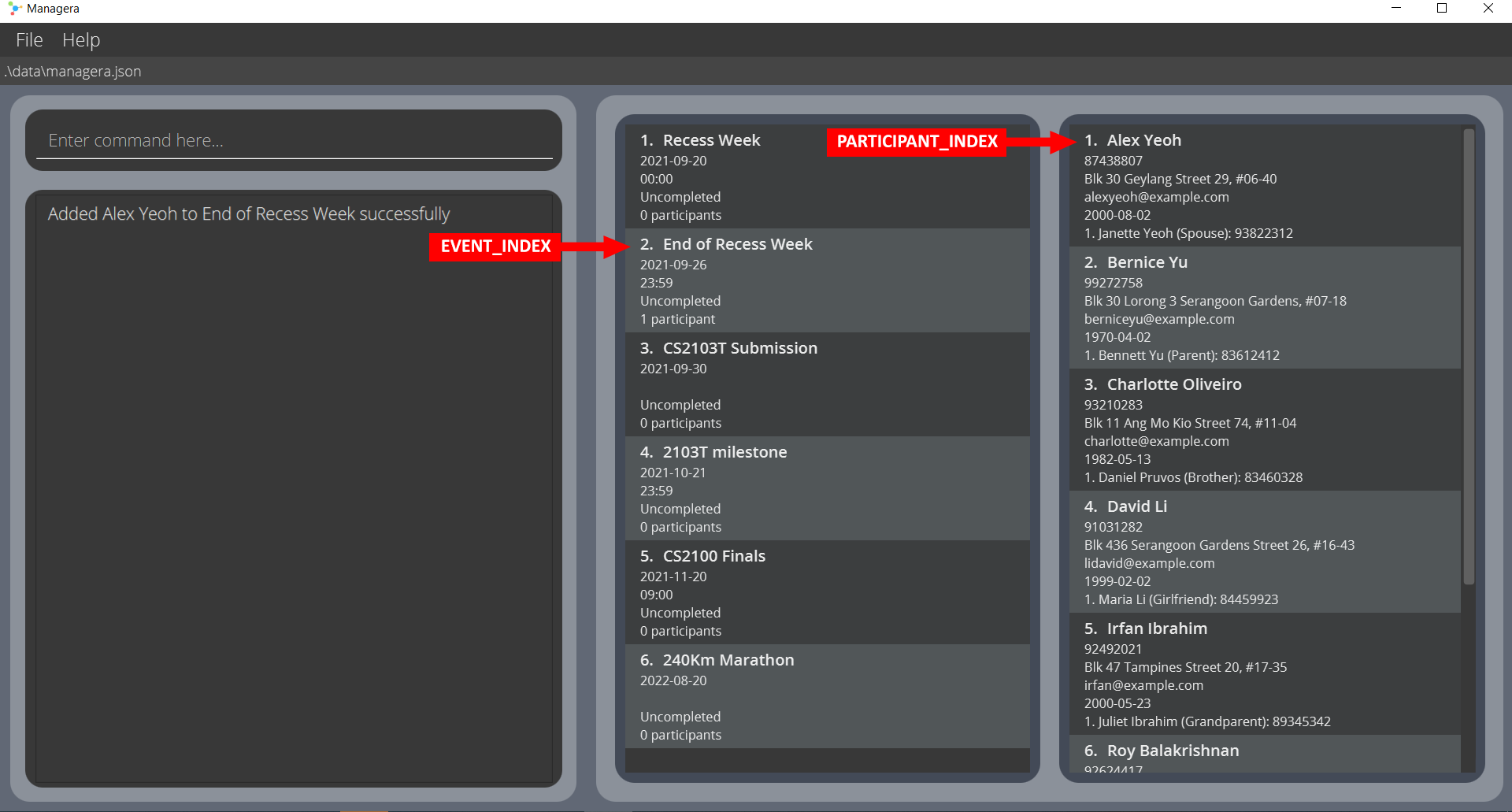
Task: Click the 09:00 time of CS2100 Finals
Action: click(x=656, y=595)
